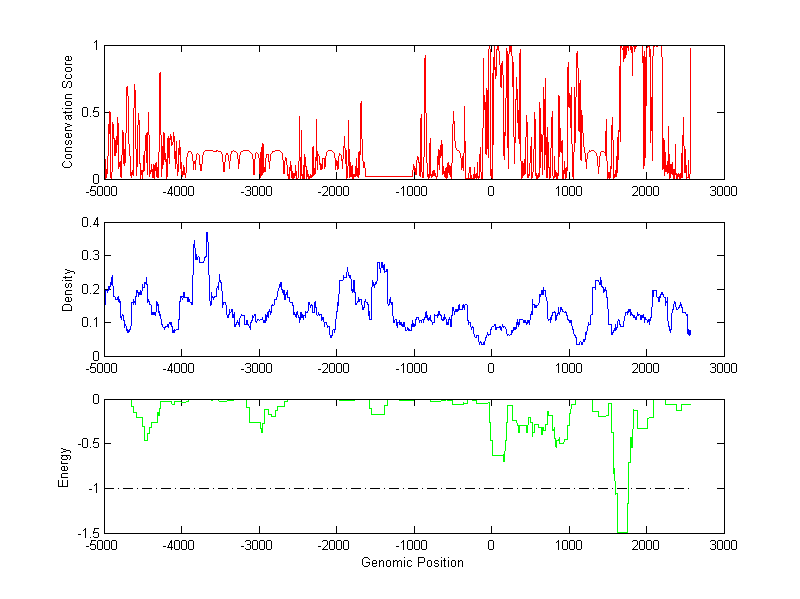This screenshot has height=599, width=800.
Task: Click the 0.5 tick on Conservation Score axis
Action: point(91,112)
